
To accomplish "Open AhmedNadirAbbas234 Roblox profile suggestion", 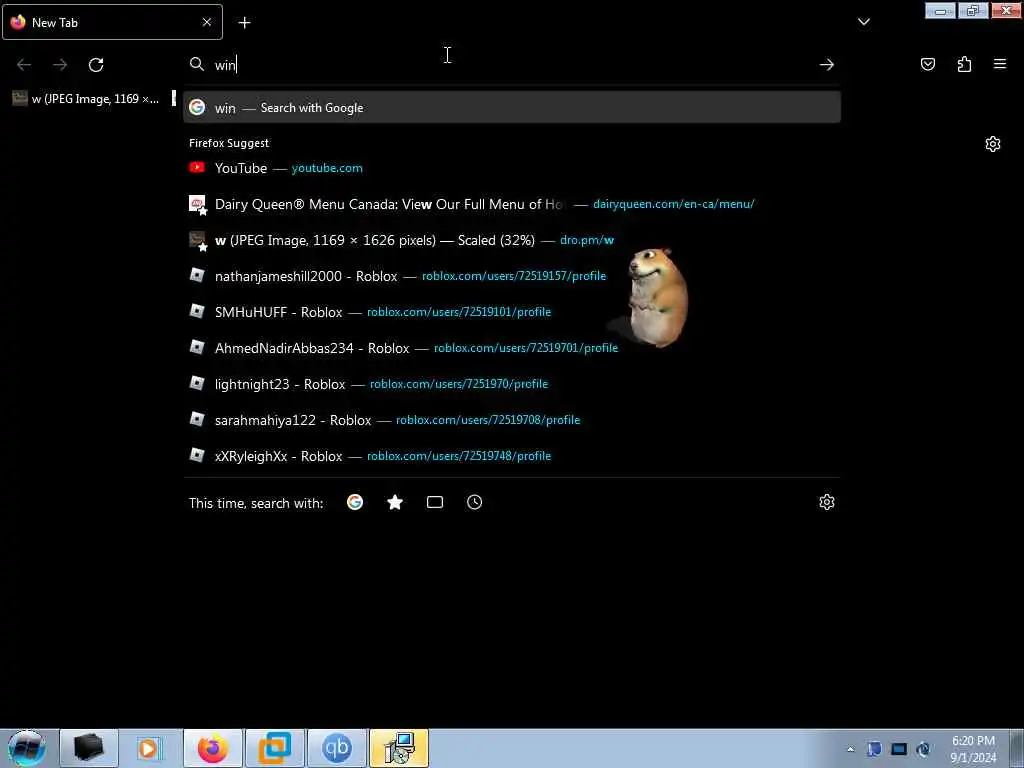I will [x=512, y=348].
